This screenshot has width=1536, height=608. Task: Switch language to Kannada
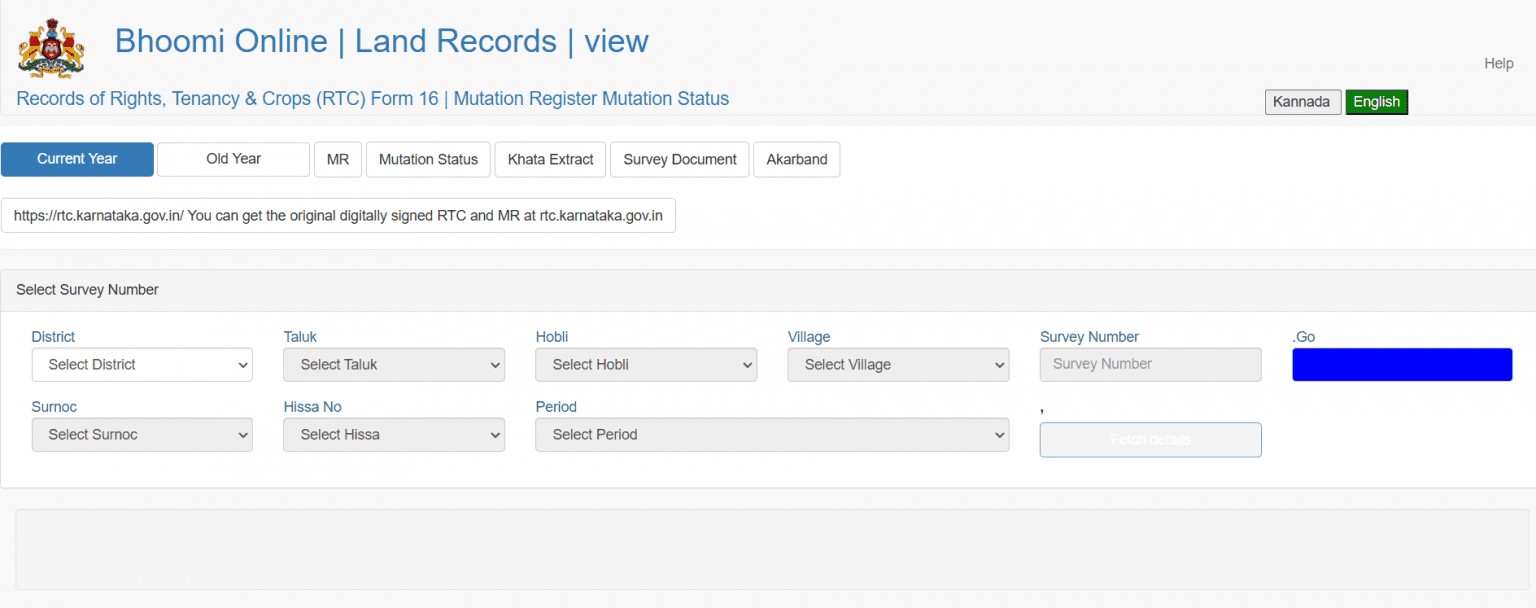1303,102
